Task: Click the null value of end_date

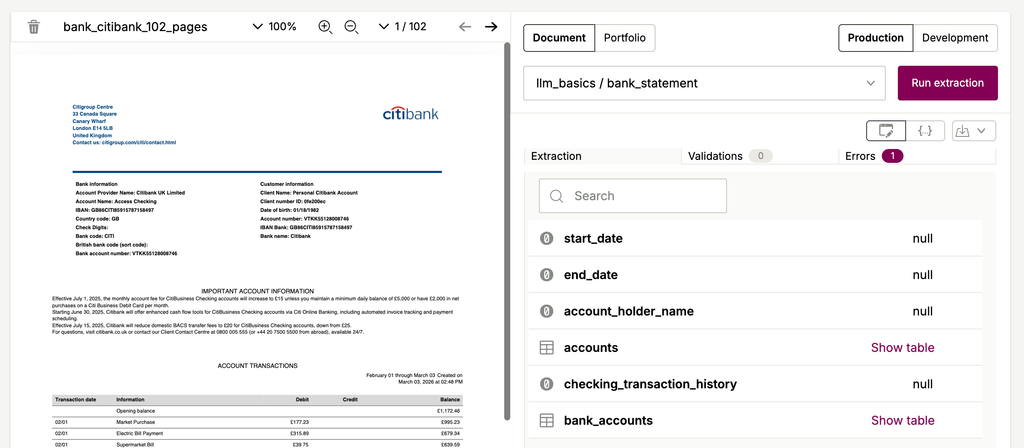Action: (922, 275)
